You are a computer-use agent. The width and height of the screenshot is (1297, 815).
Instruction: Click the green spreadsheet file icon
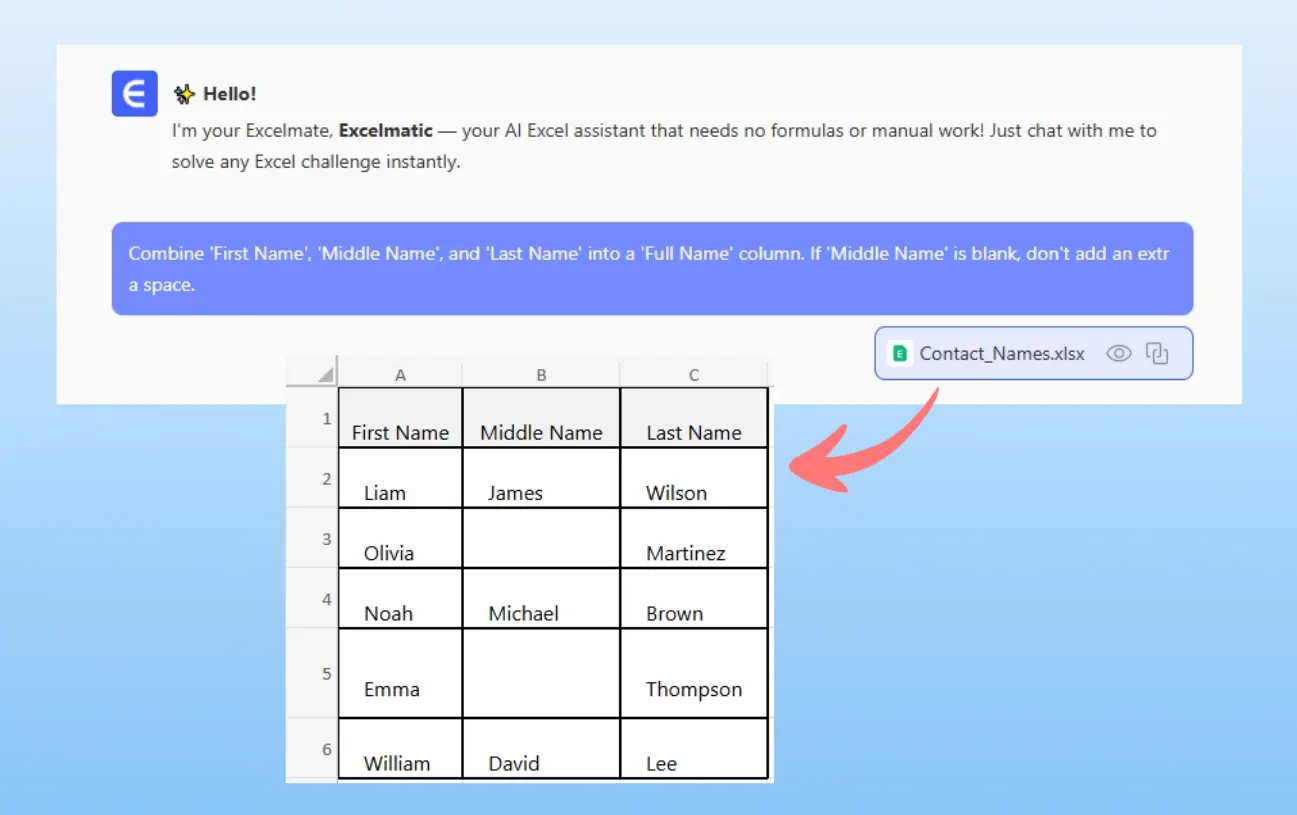(900, 353)
